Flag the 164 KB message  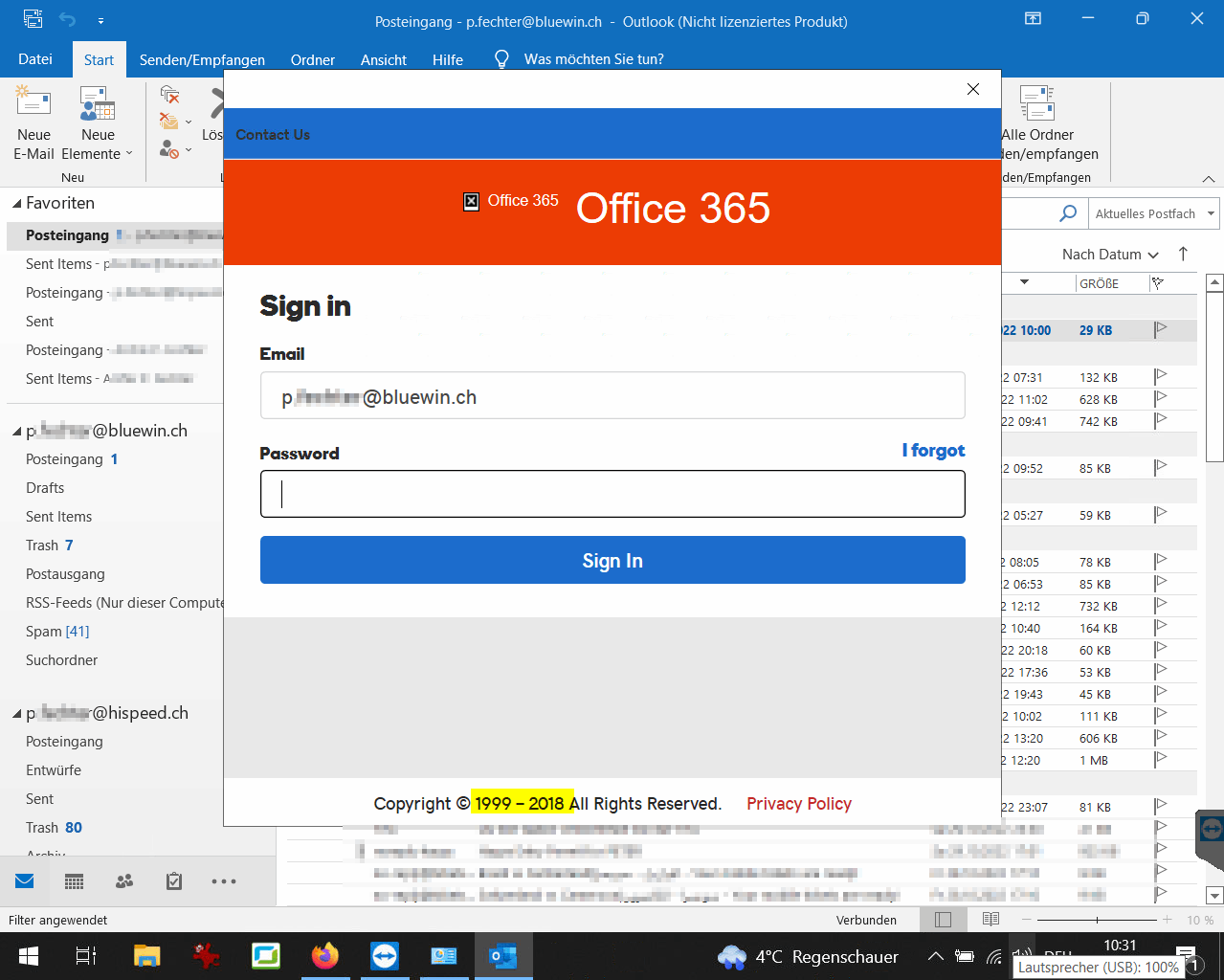1160,628
